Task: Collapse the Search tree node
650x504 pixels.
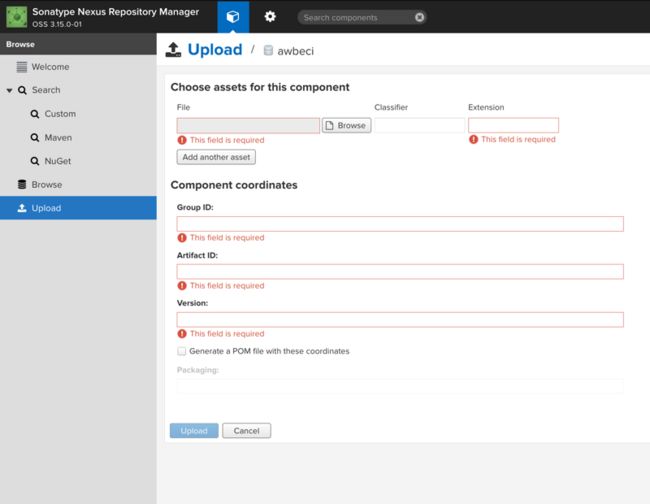Action: (x=9, y=90)
